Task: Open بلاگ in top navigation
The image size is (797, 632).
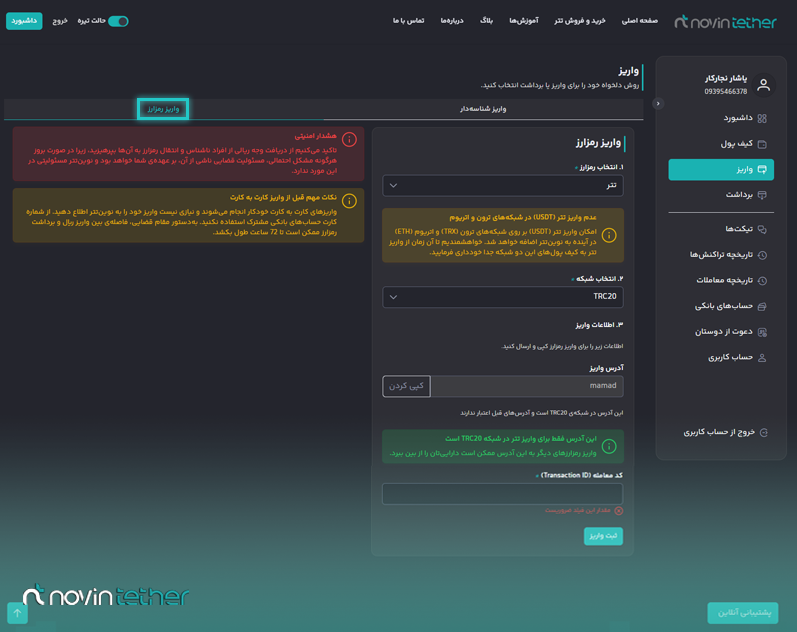Action: coord(486,20)
